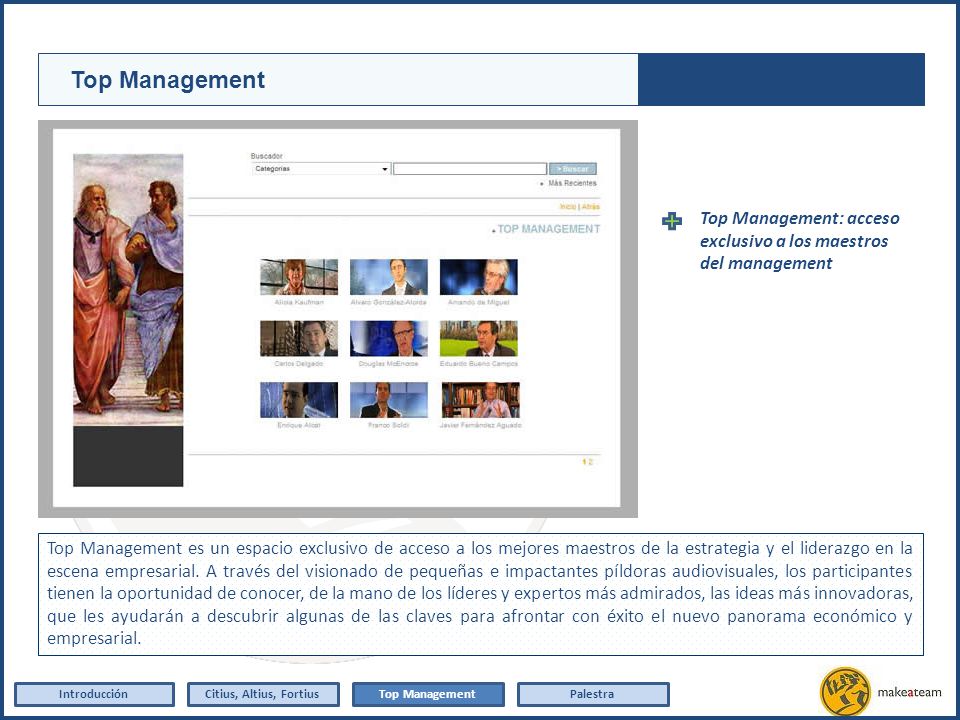
Task: Select the Top Management tab at the bottom
Action: 428,694
